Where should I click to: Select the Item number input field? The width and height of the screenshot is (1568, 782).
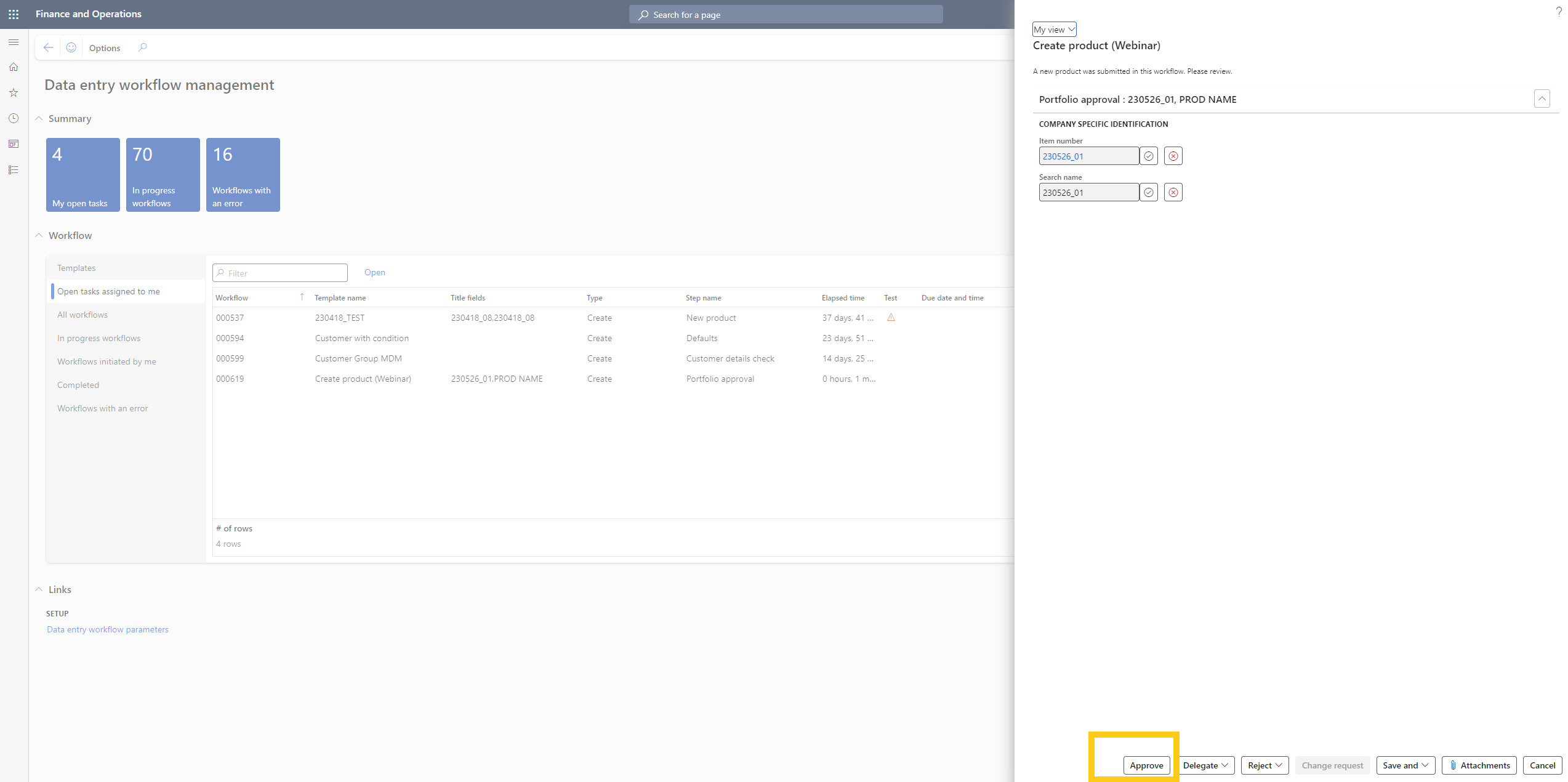1089,156
